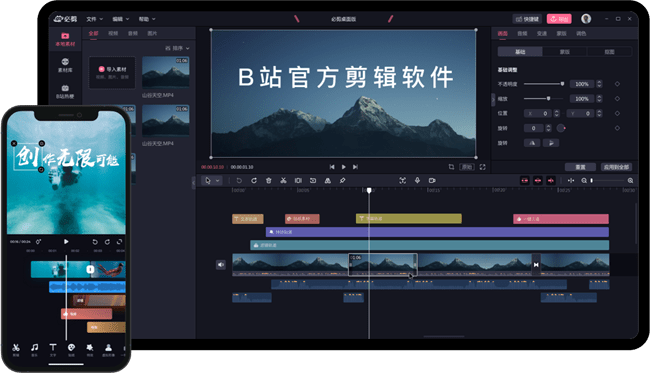Click the pink 导出 export button

tap(559, 19)
